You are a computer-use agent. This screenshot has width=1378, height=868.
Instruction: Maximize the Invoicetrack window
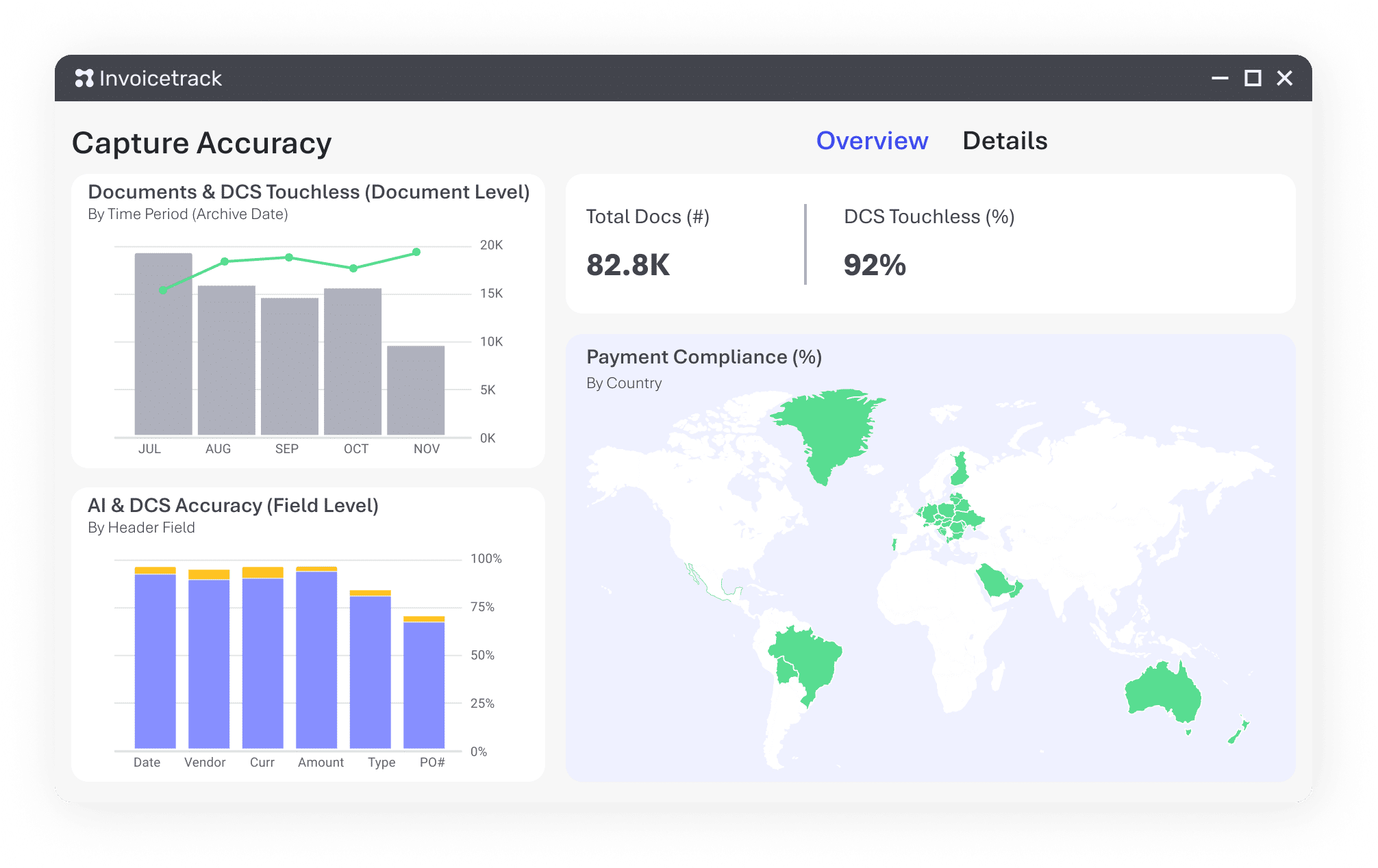(1252, 78)
